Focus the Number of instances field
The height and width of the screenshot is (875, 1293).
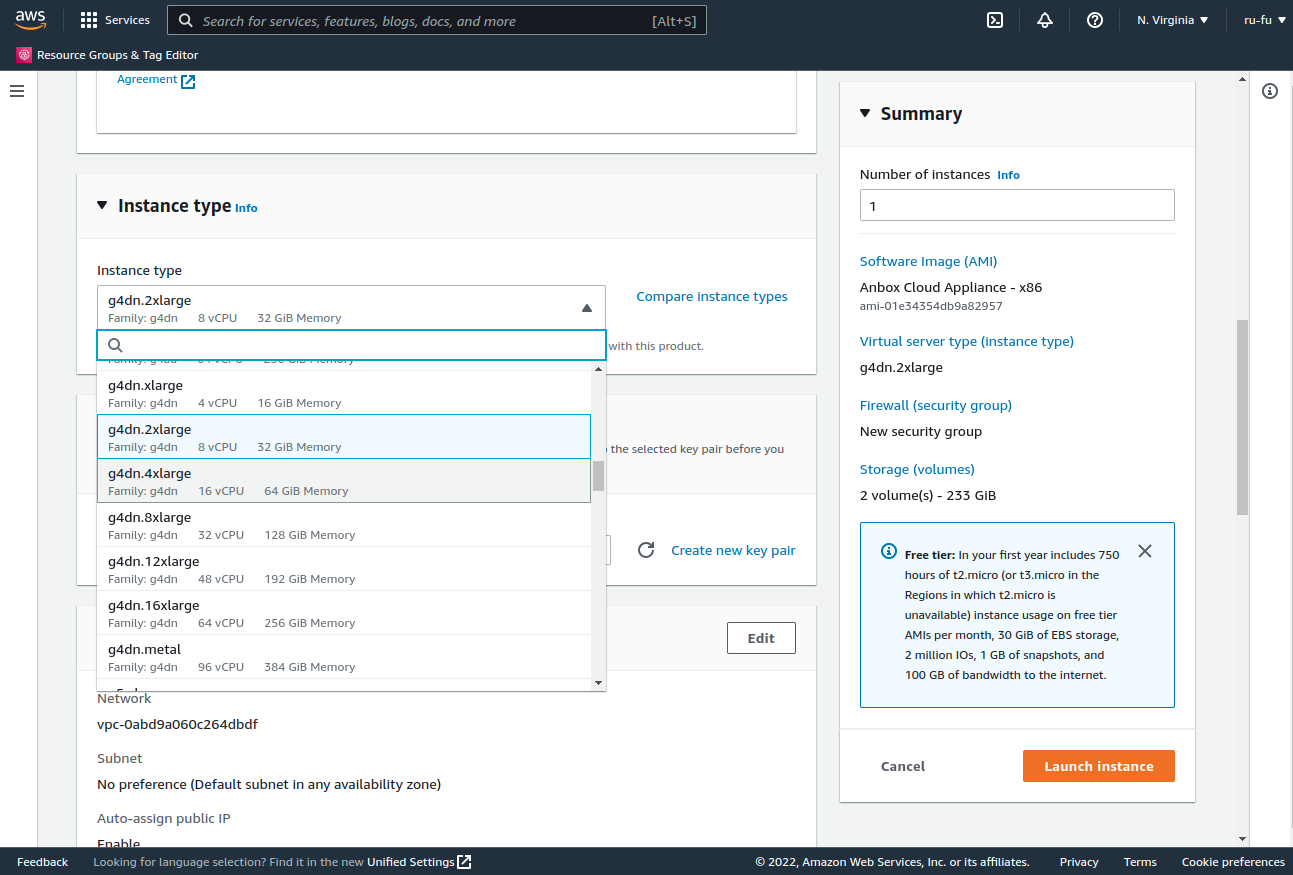pos(1017,205)
